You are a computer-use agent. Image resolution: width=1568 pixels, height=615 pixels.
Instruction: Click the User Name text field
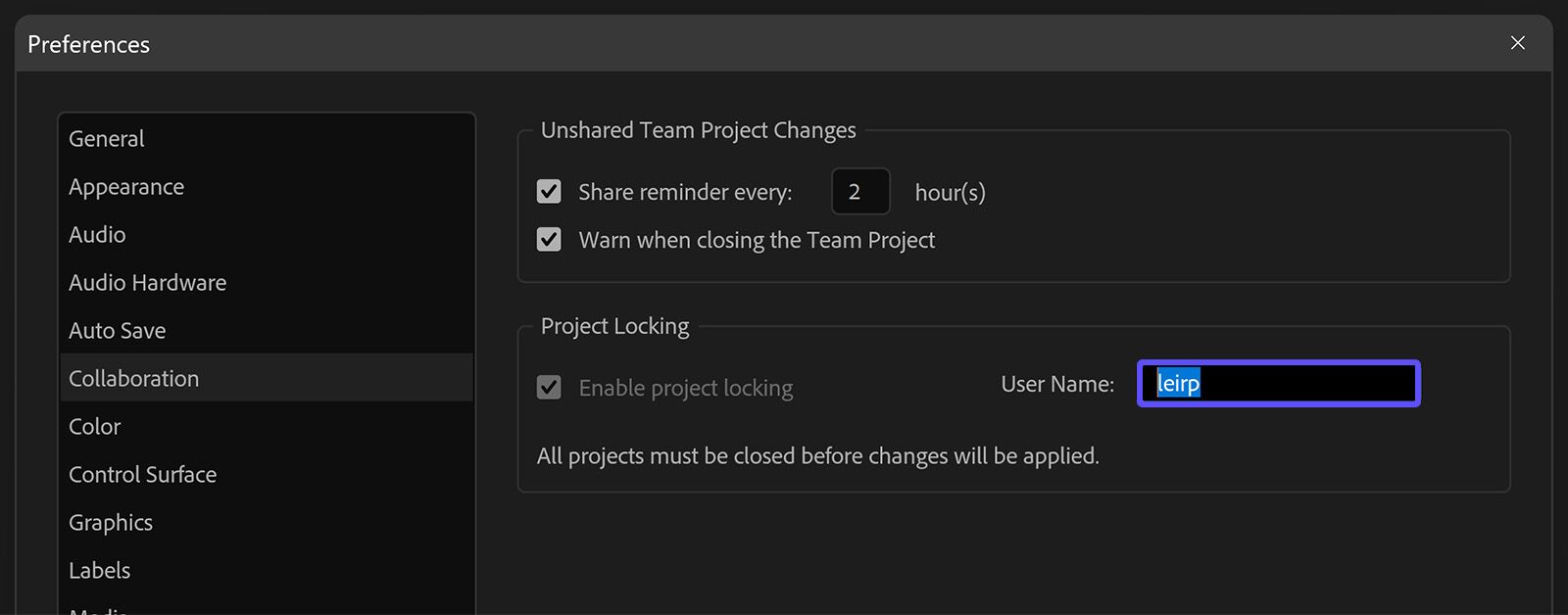coord(1277,384)
